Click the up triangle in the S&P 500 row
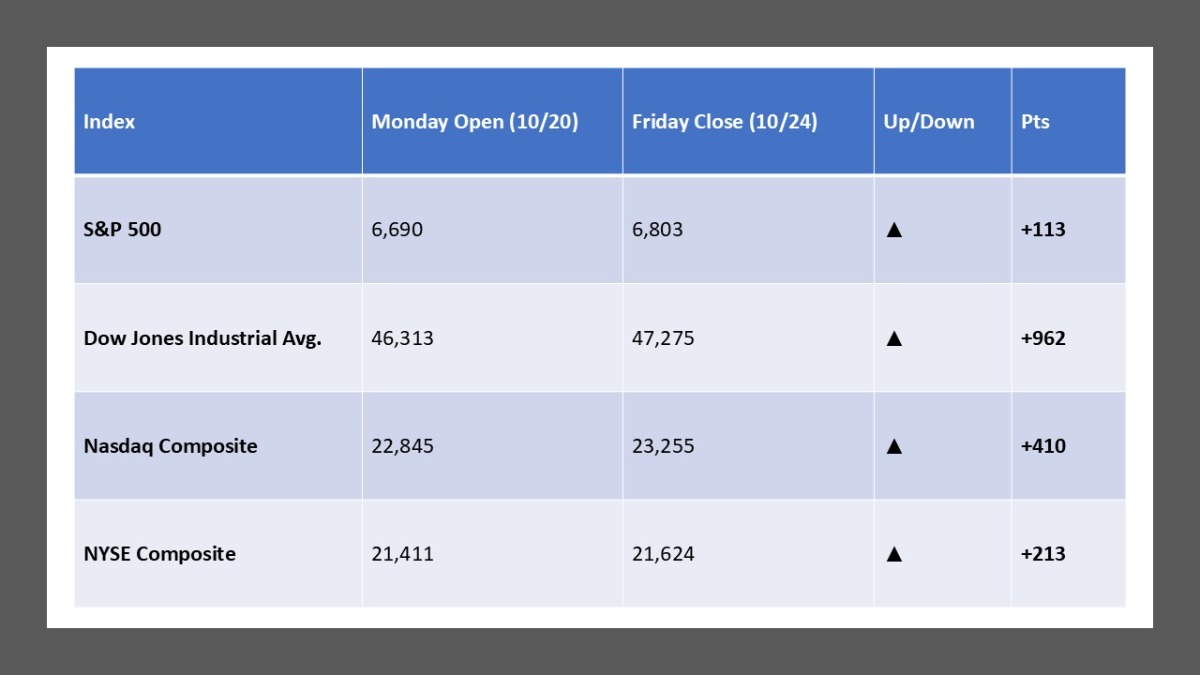This screenshot has width=1200, height=675. 894,230
